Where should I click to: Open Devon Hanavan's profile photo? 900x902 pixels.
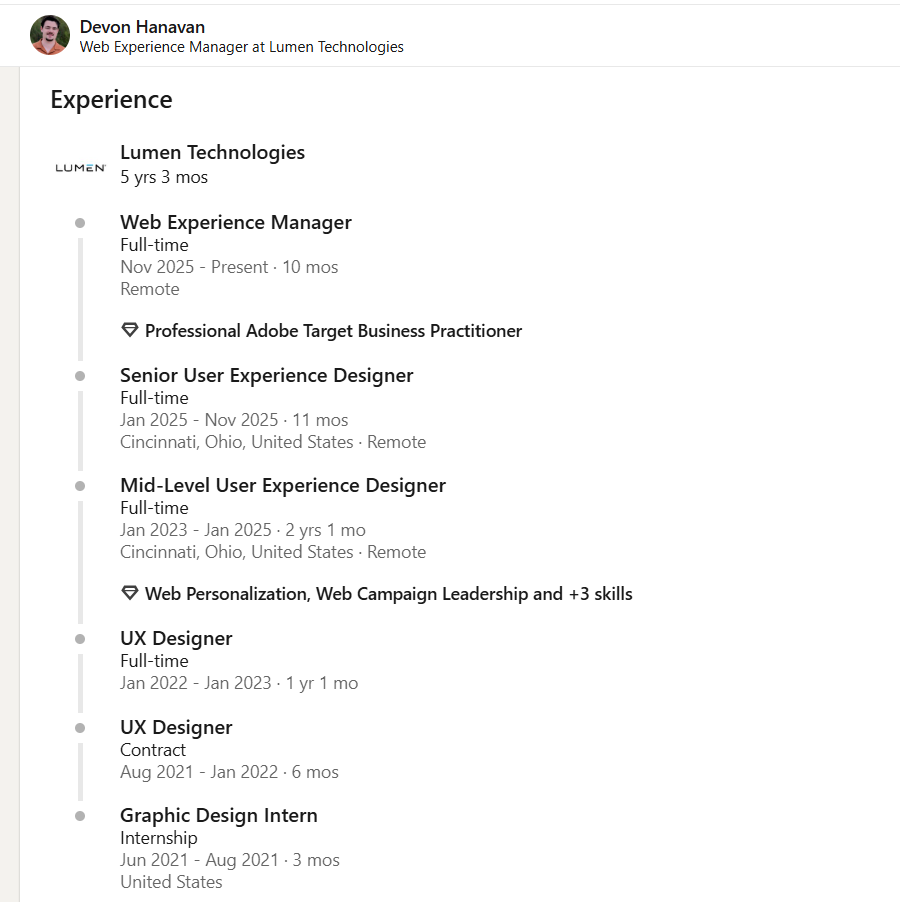click(50, 35)
